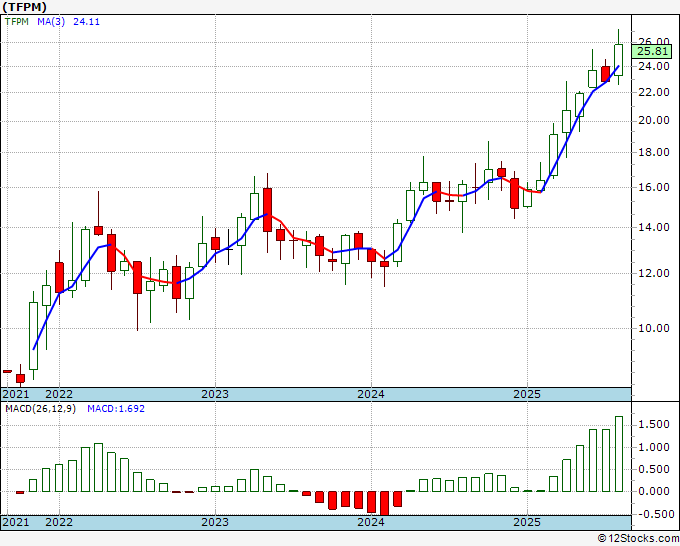Image resolution: width=680 pixels, height=546 pixels.
Task: Click the 2023 label on price timeline
Action: tap(215, 394)
